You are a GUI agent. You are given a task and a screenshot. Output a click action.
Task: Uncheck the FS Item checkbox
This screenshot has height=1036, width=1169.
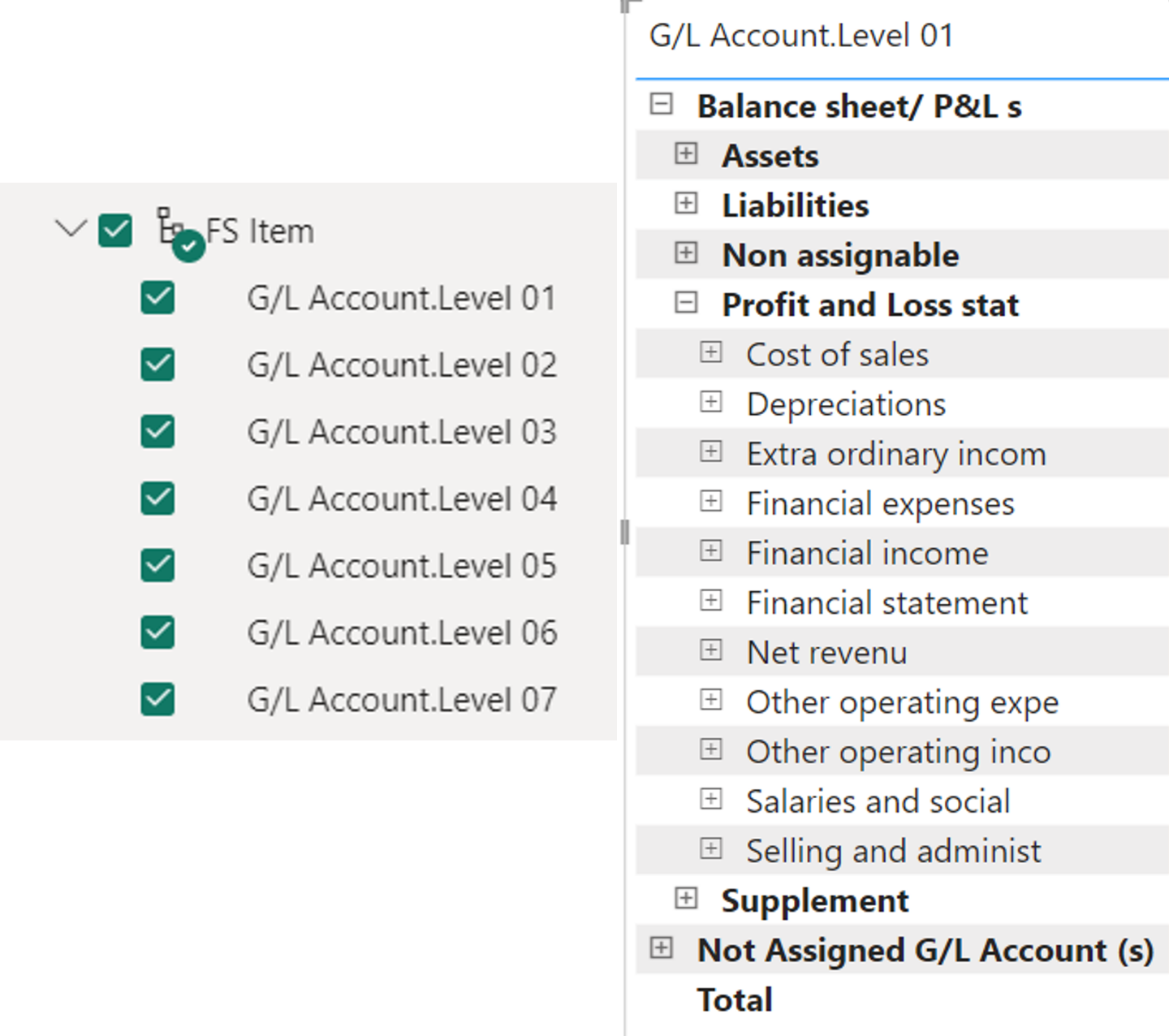pos(115,231)
